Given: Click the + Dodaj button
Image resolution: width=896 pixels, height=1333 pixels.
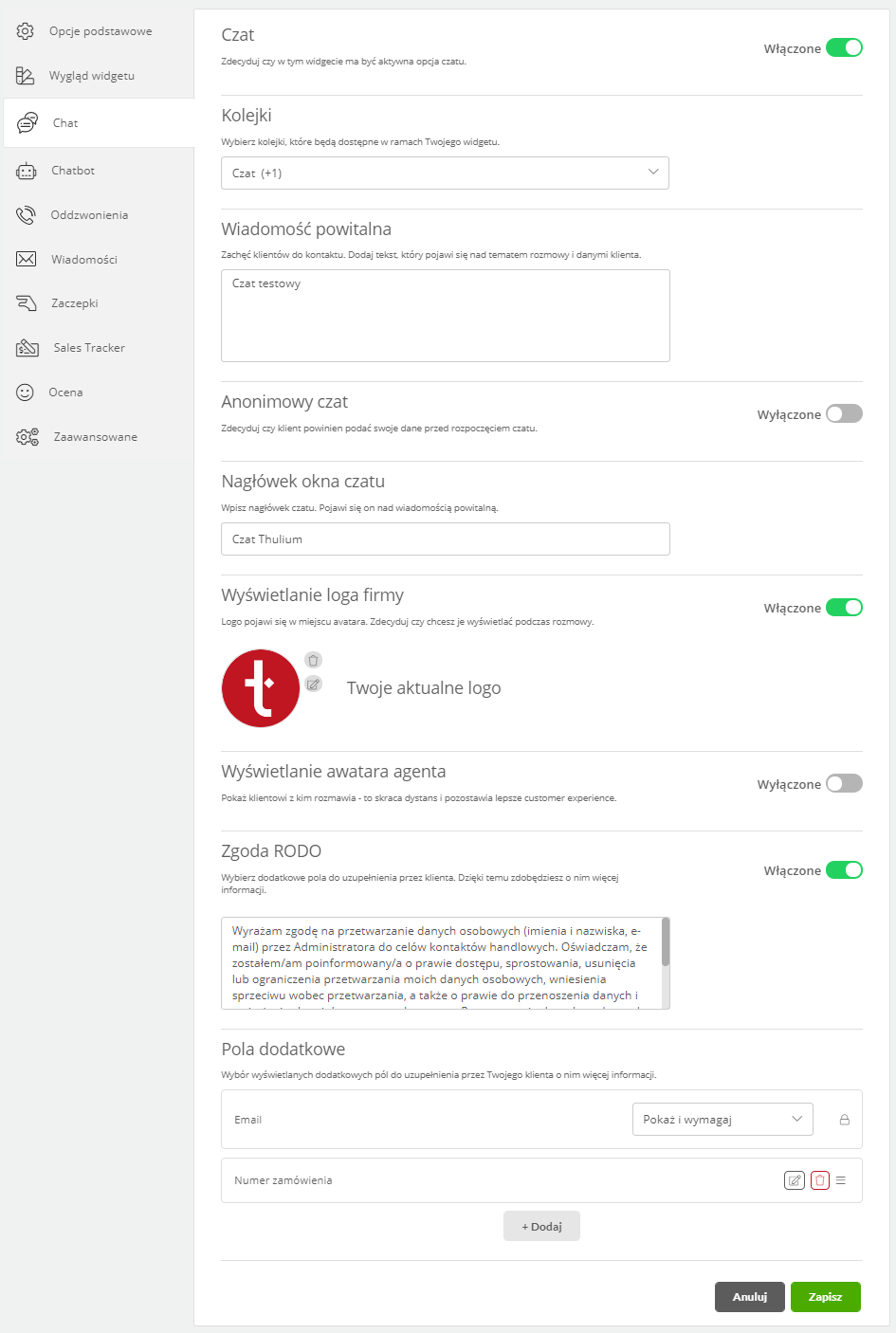Looking at the screenshot, I should pos(541,1226).
